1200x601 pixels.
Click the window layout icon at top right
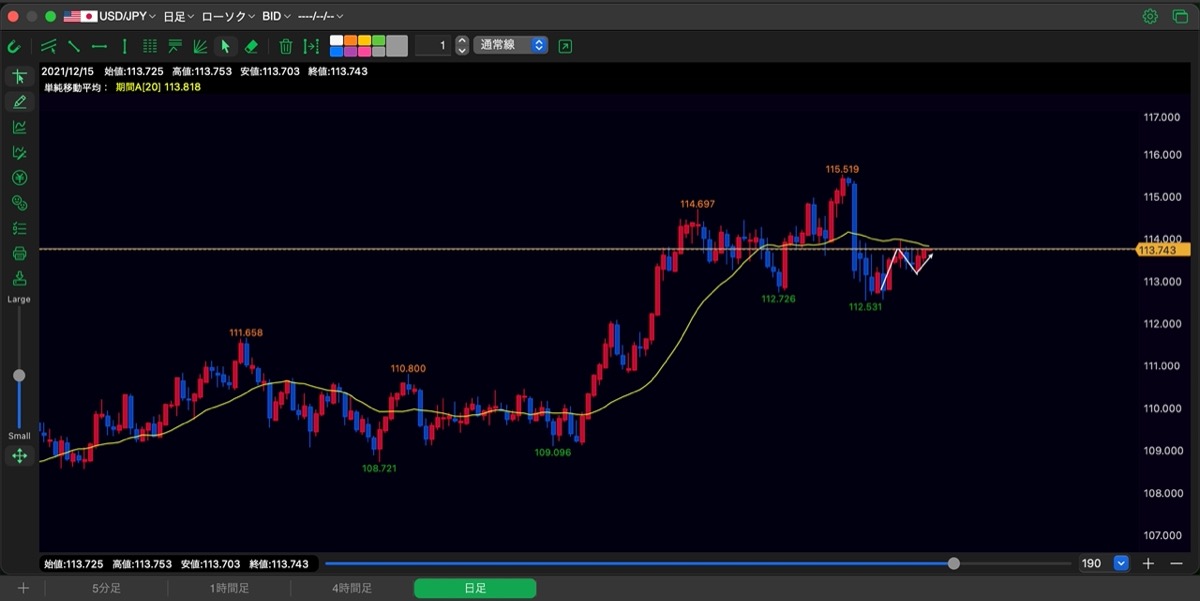1179,16
